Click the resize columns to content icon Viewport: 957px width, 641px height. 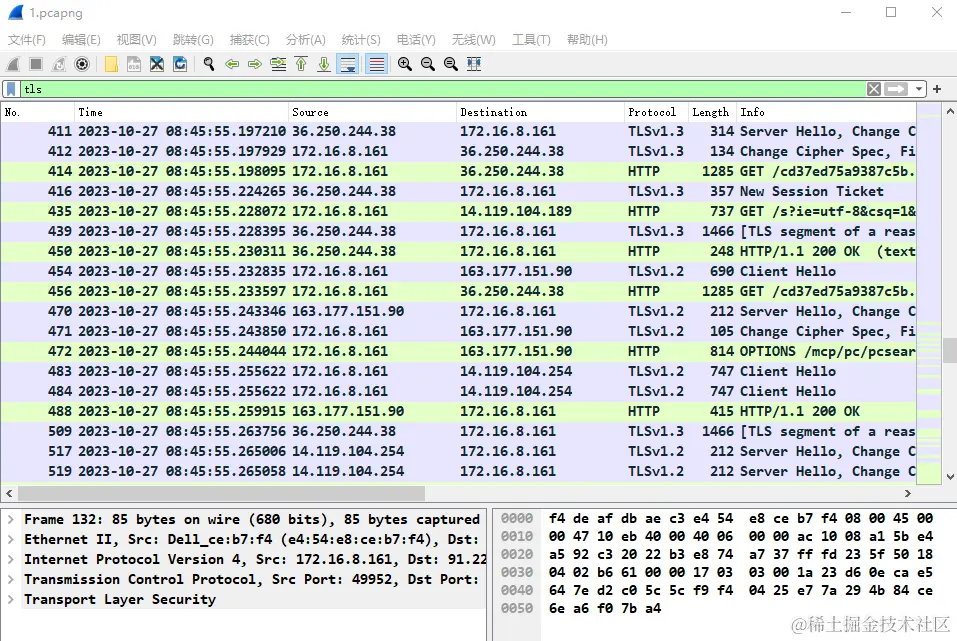click(474, 64)
